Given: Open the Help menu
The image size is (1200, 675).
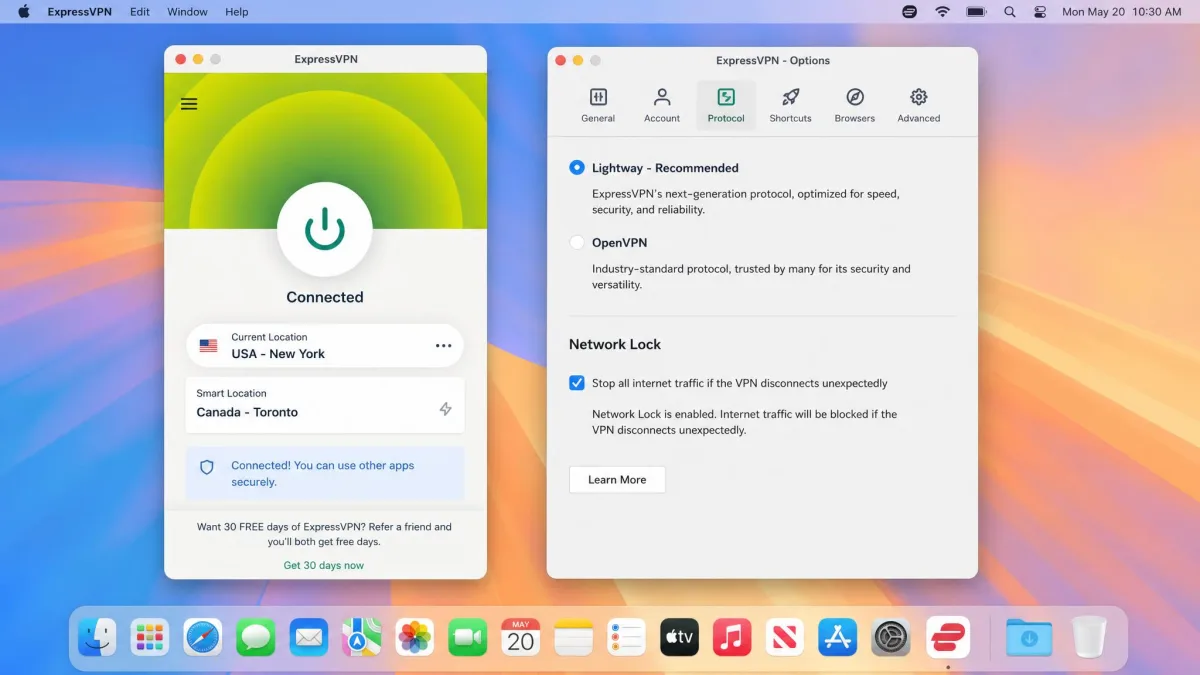Looking at the screenshot, I should coord(237,12).
